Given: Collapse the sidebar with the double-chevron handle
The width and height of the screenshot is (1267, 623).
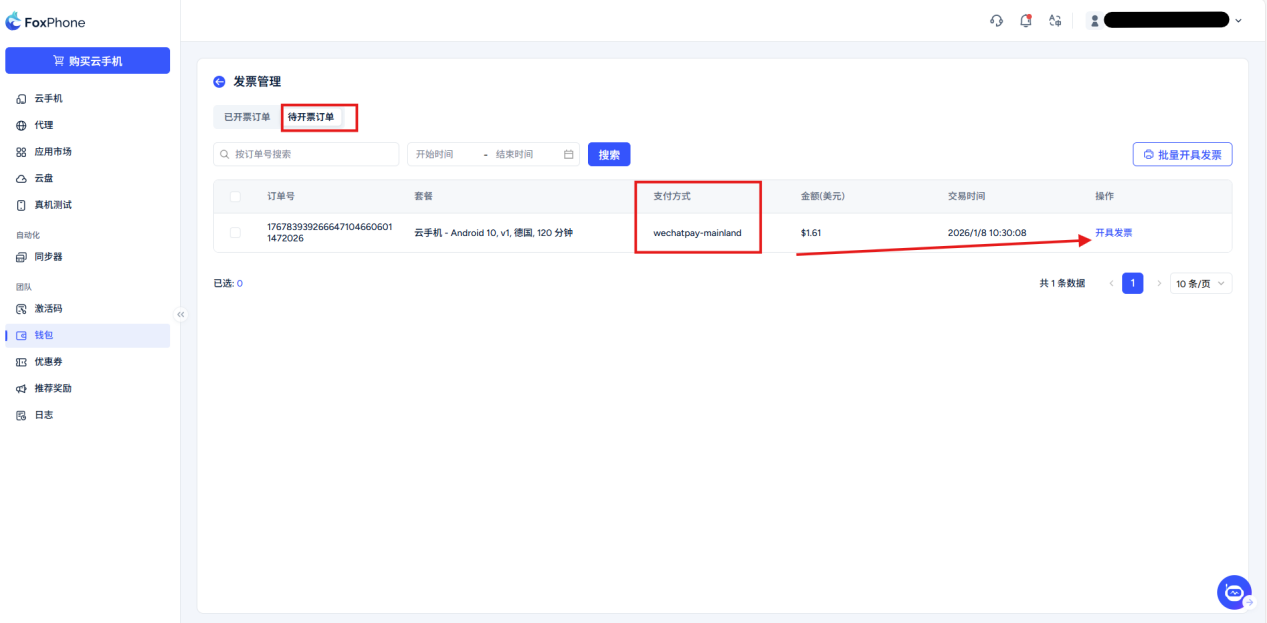Looking at the screenshot, I should click(x=181, y=314).
